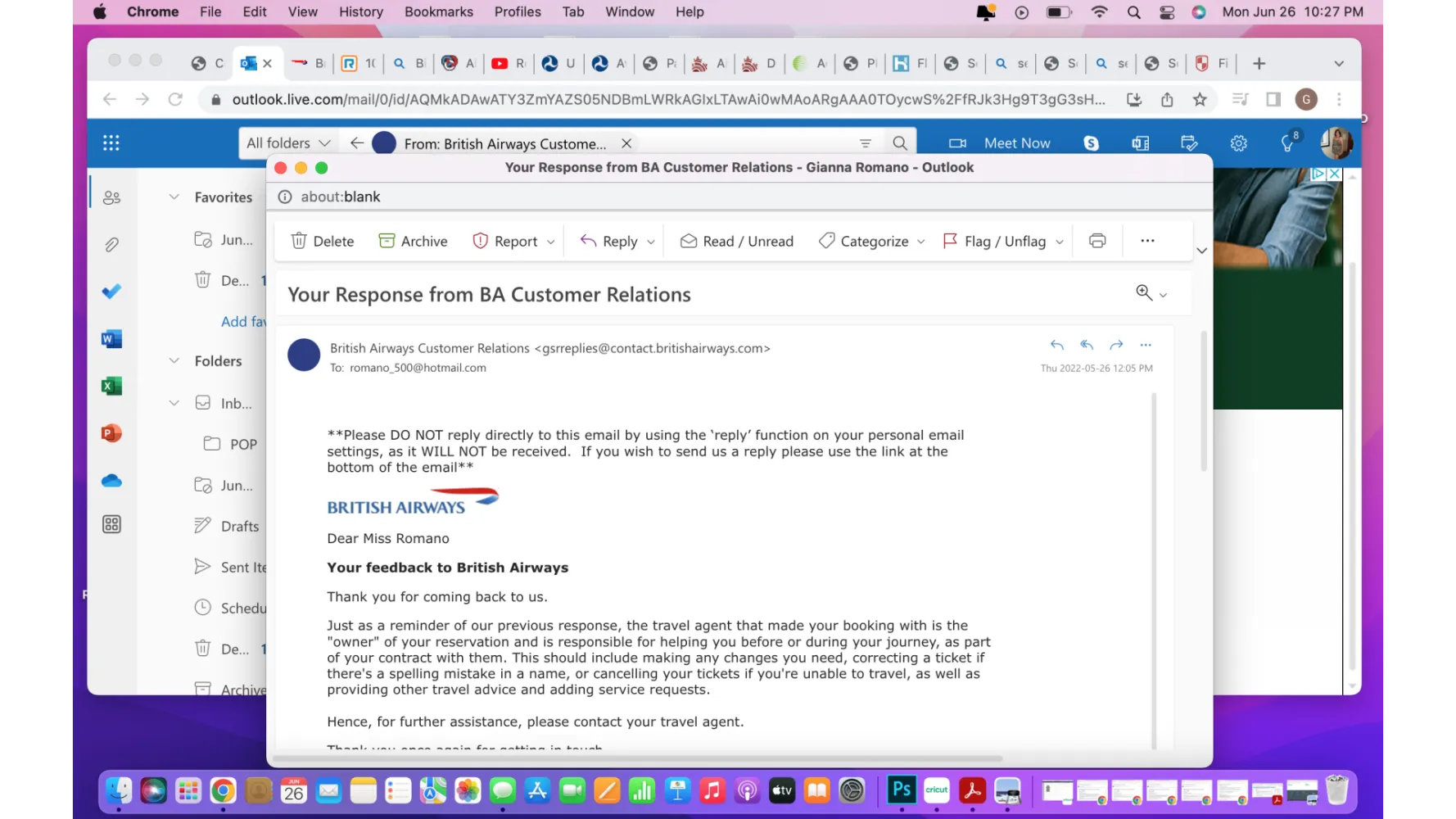1456x819 pixels.
Task: Open My Day calendar icon
Action: pos(1189,143)
